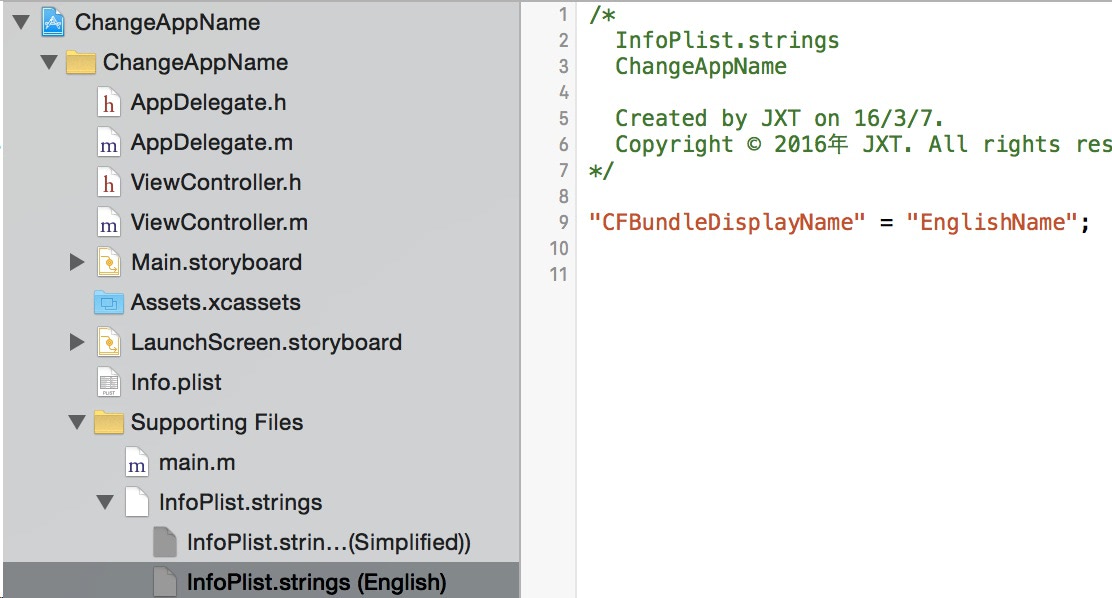This screenshot has width=1112, height=598.
Task: Open ViewController.m file
Action: [219, 223]
